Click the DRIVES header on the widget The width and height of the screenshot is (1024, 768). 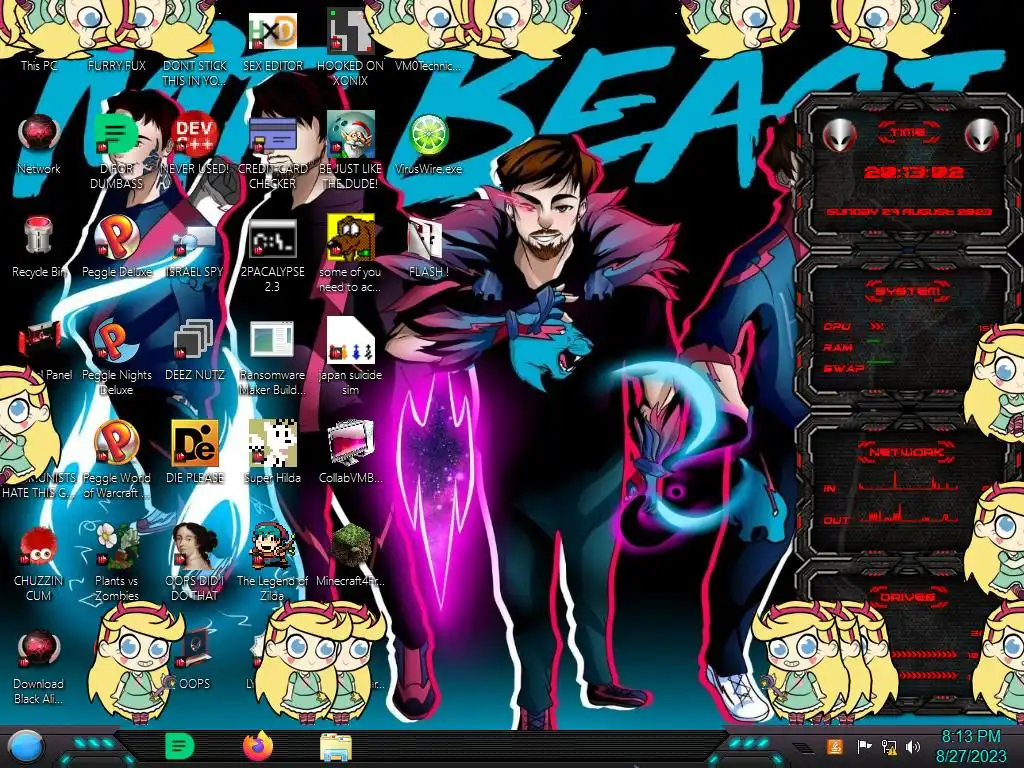click(906, 597)
